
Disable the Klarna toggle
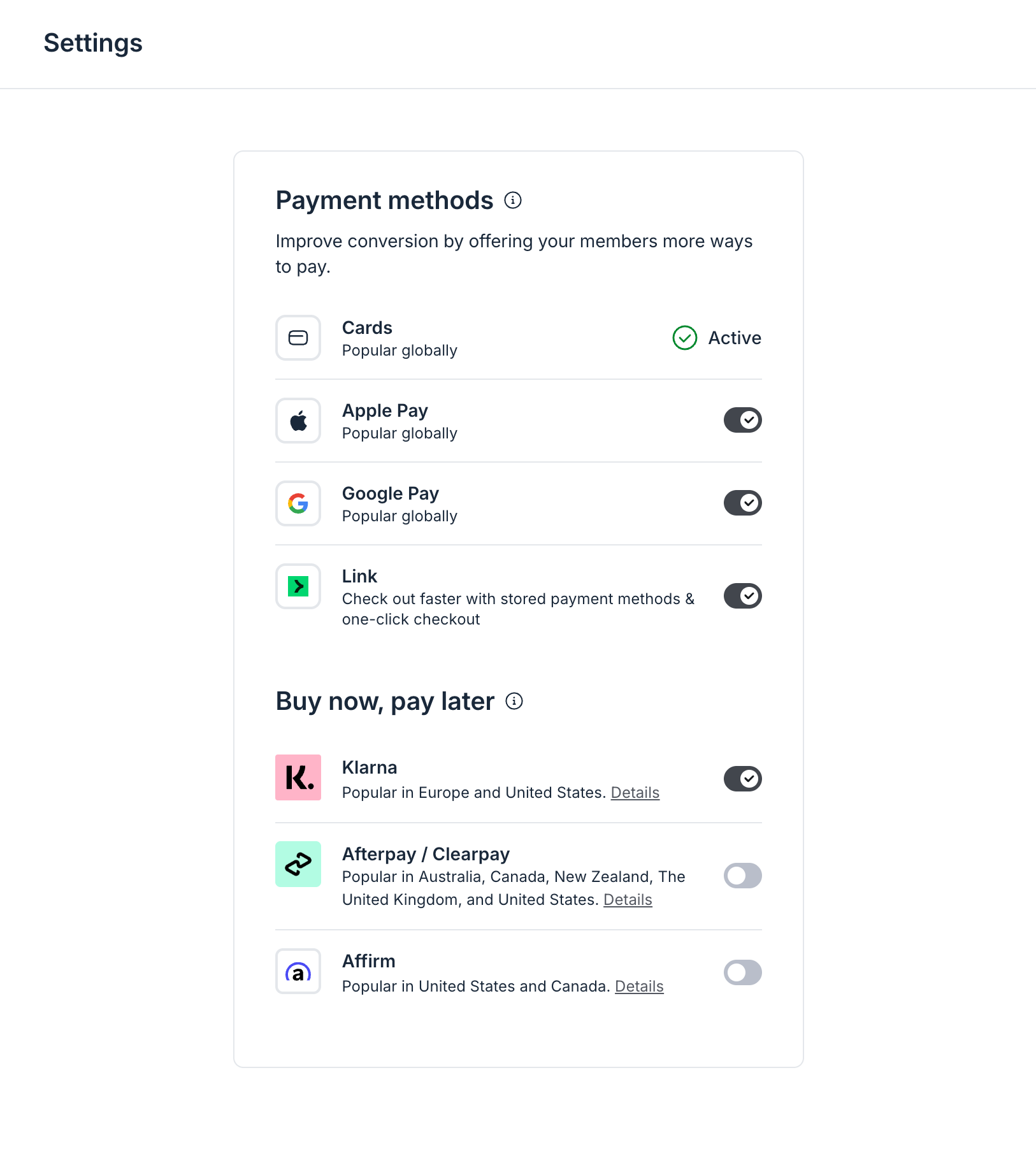(742, 778)
